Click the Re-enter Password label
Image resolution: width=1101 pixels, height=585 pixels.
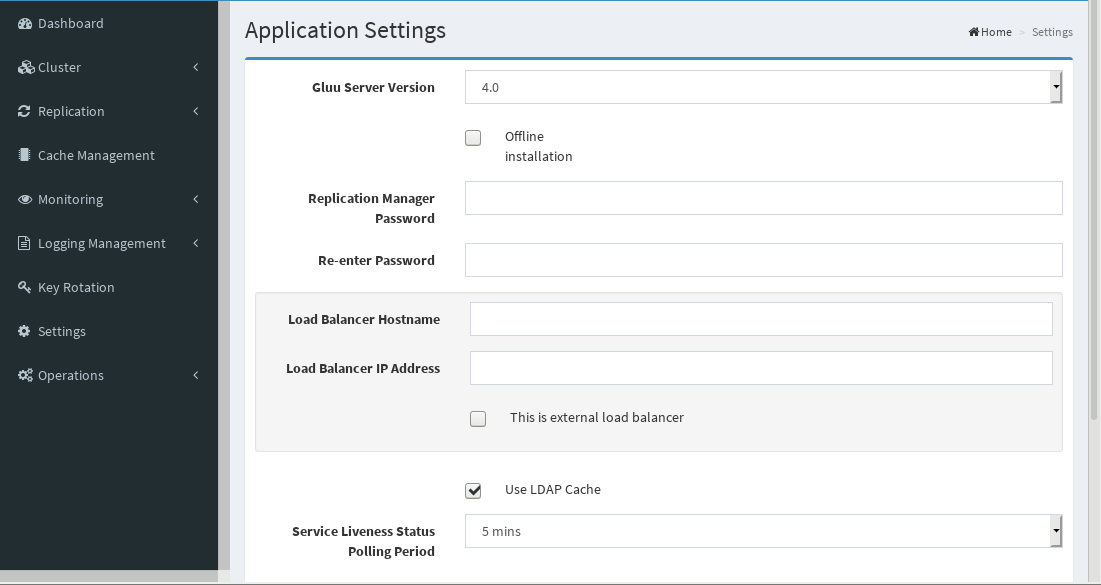(376, 260)
